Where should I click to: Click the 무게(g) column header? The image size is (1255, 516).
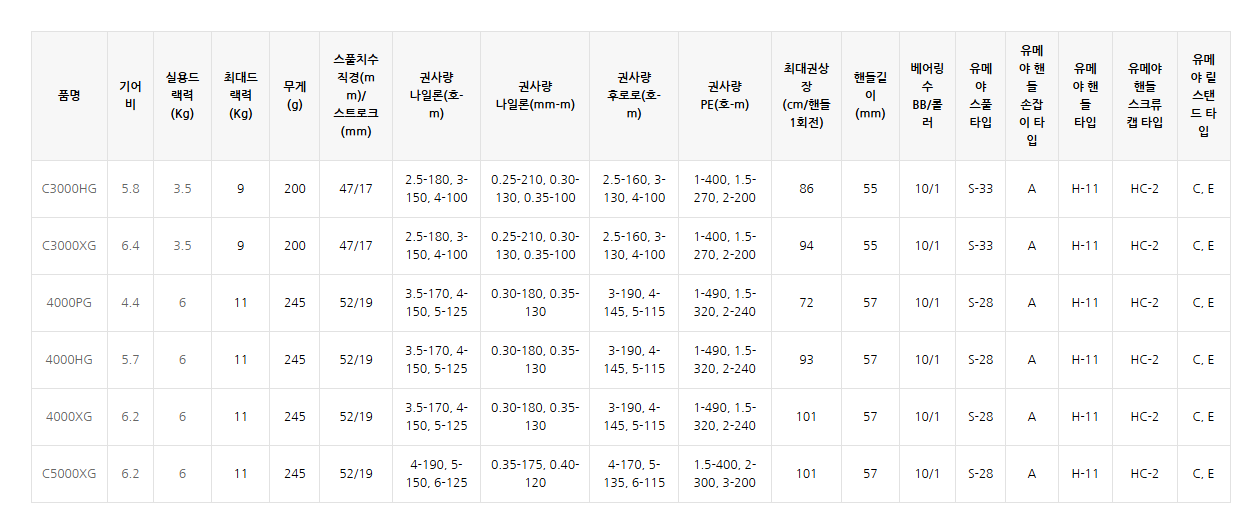(x=294, y=96)
